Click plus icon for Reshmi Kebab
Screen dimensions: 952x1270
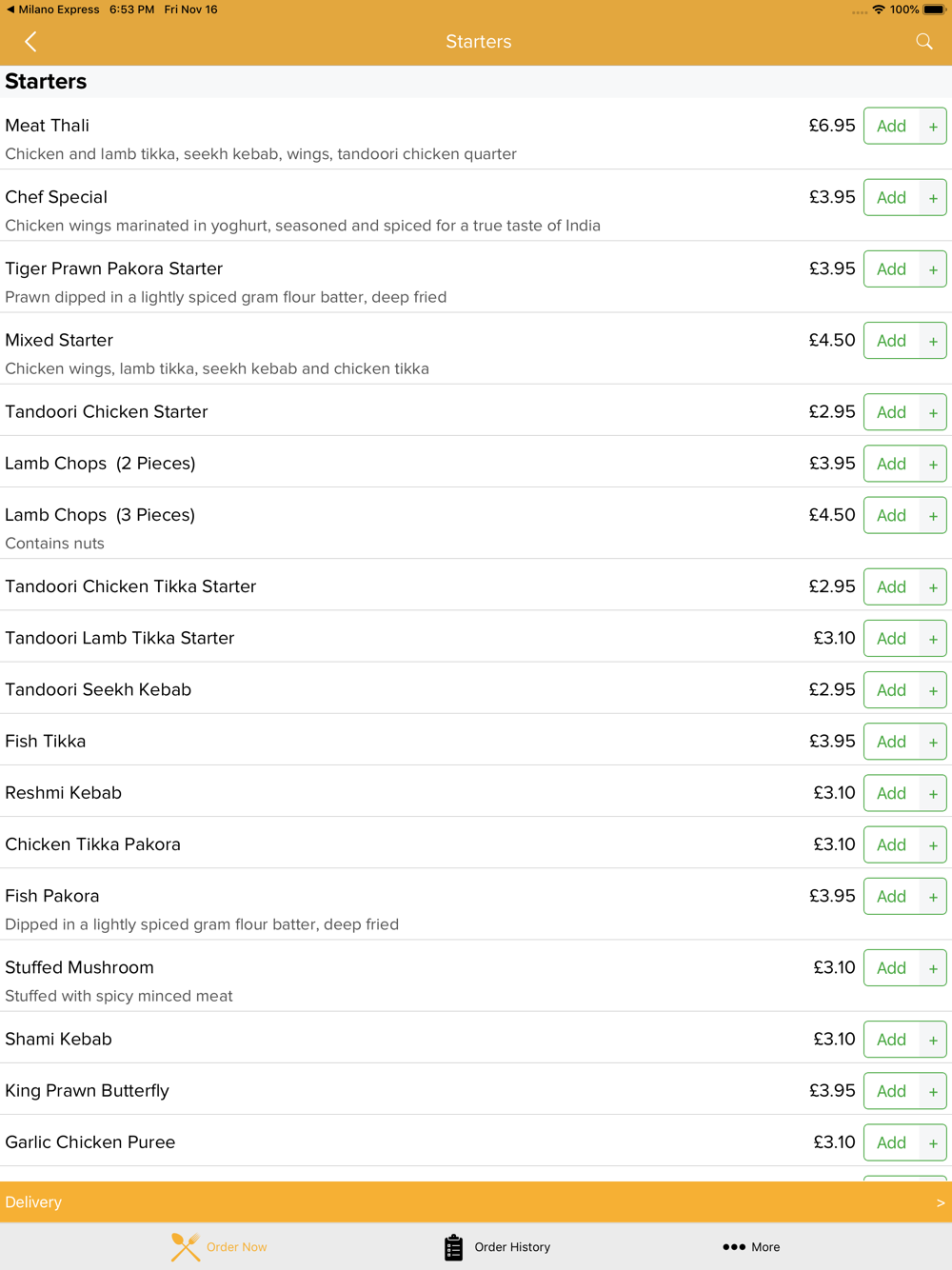pyautogui.click(x=933, y=793)
